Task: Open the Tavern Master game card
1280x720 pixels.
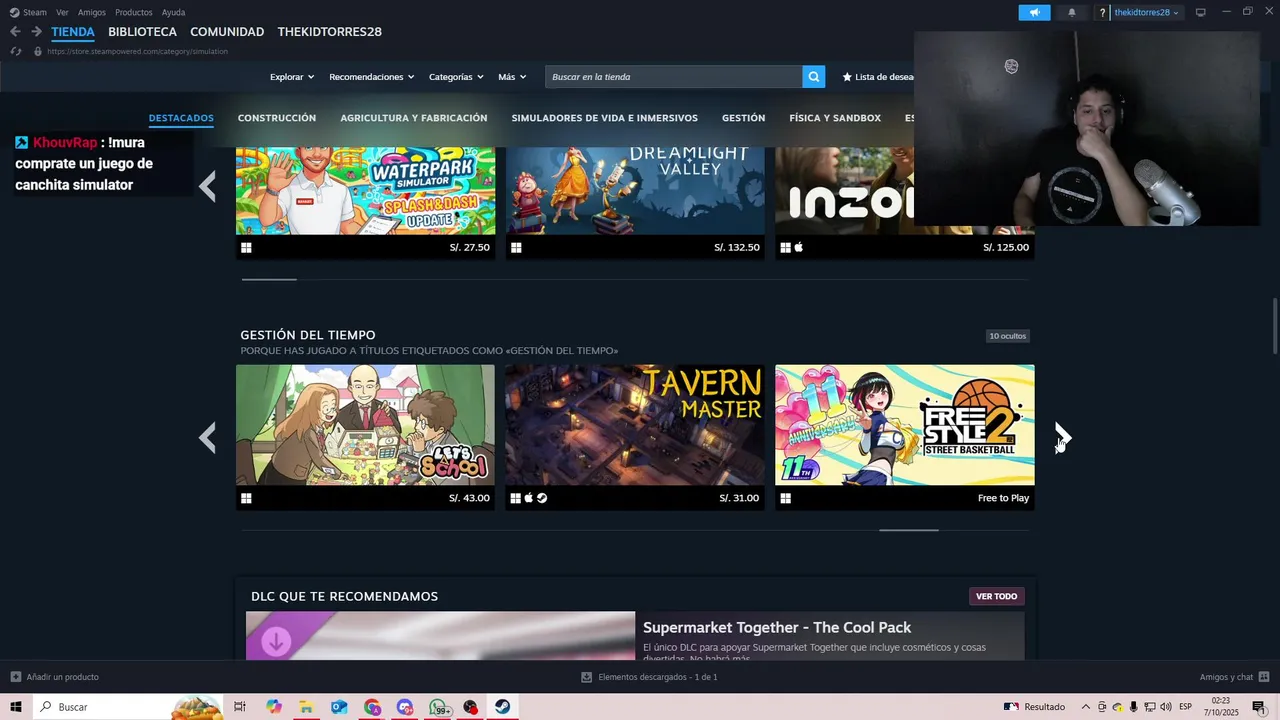Action: (x=635, y=437)
